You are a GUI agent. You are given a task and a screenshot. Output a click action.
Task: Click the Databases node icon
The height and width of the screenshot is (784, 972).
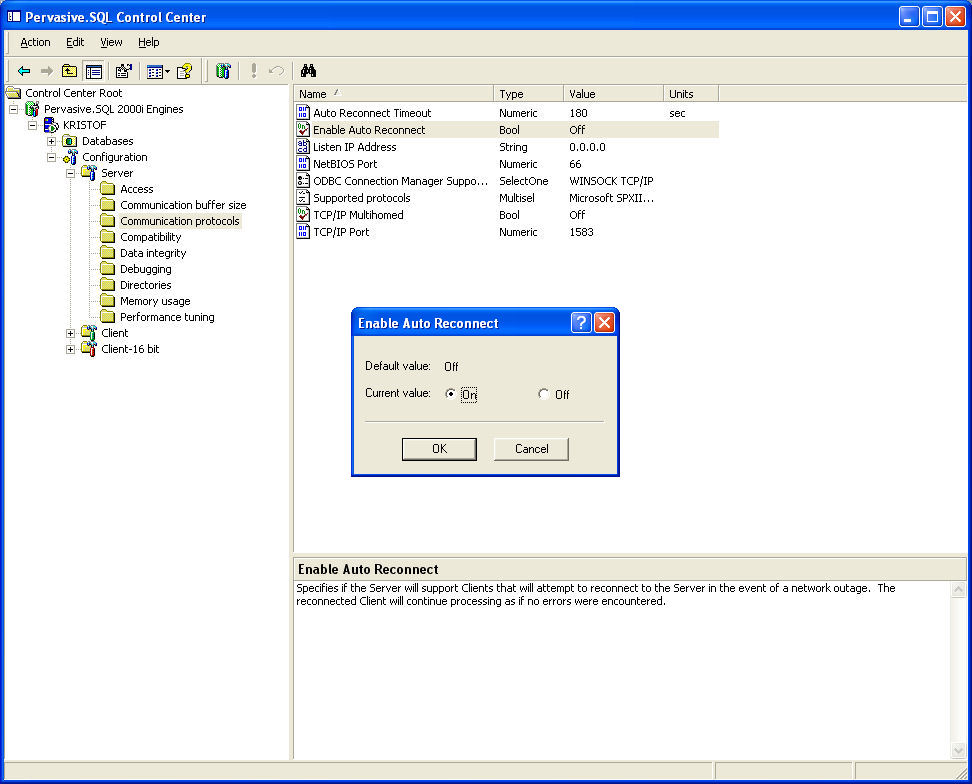[x=70, y=141]
